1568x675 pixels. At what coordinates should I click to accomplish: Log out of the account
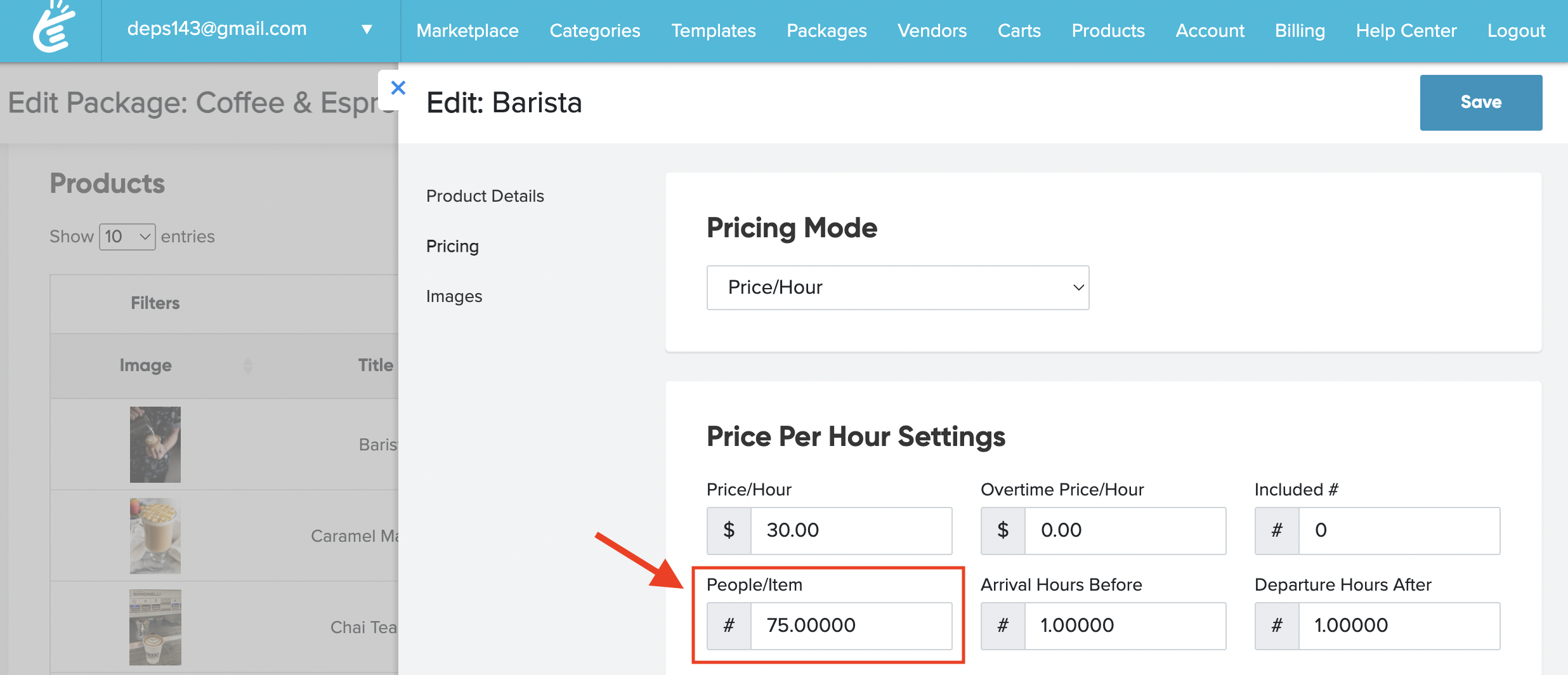click(x=1516, y=30)
